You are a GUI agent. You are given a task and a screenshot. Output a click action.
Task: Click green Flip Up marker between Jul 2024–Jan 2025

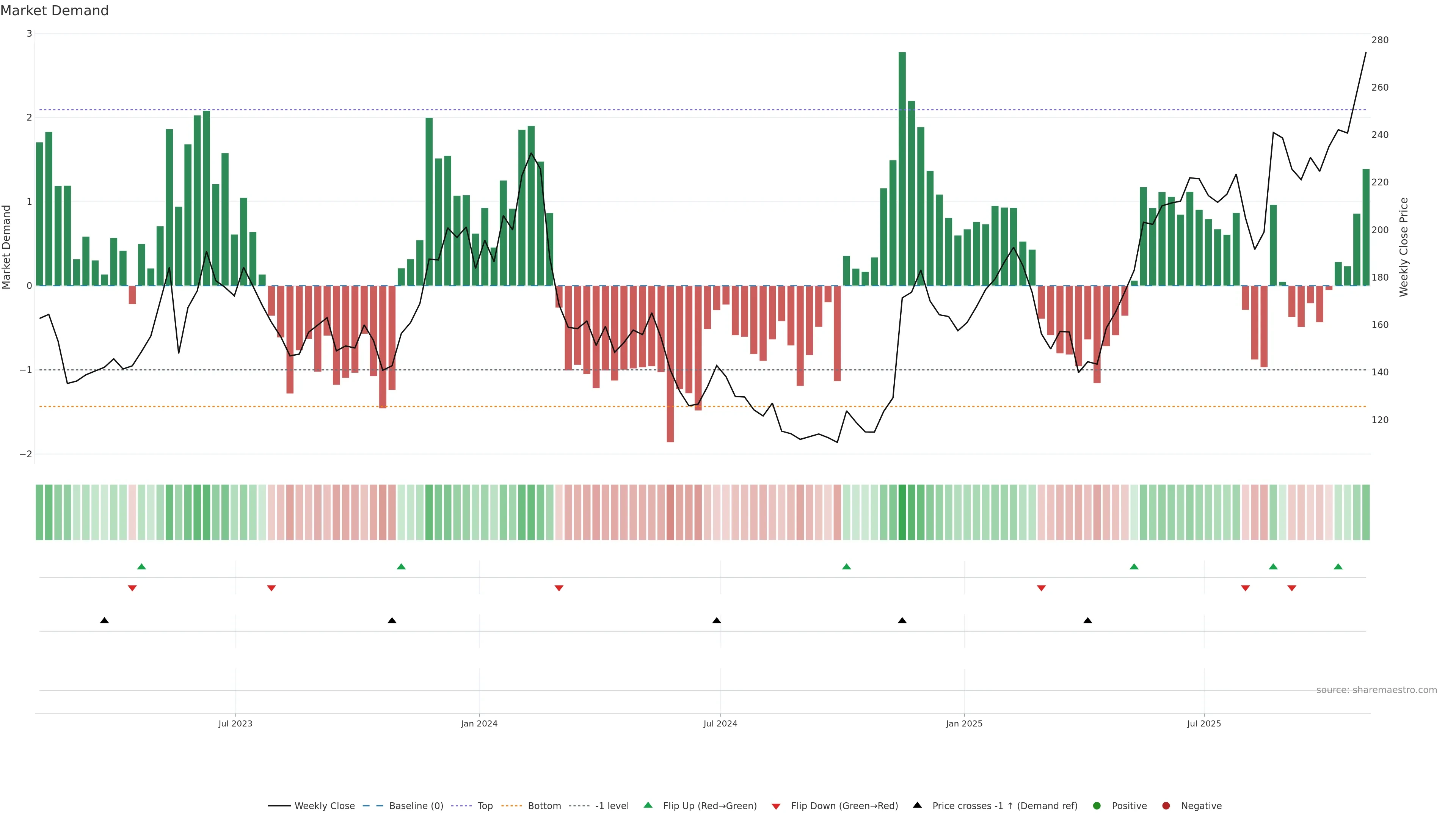point(846,566)
